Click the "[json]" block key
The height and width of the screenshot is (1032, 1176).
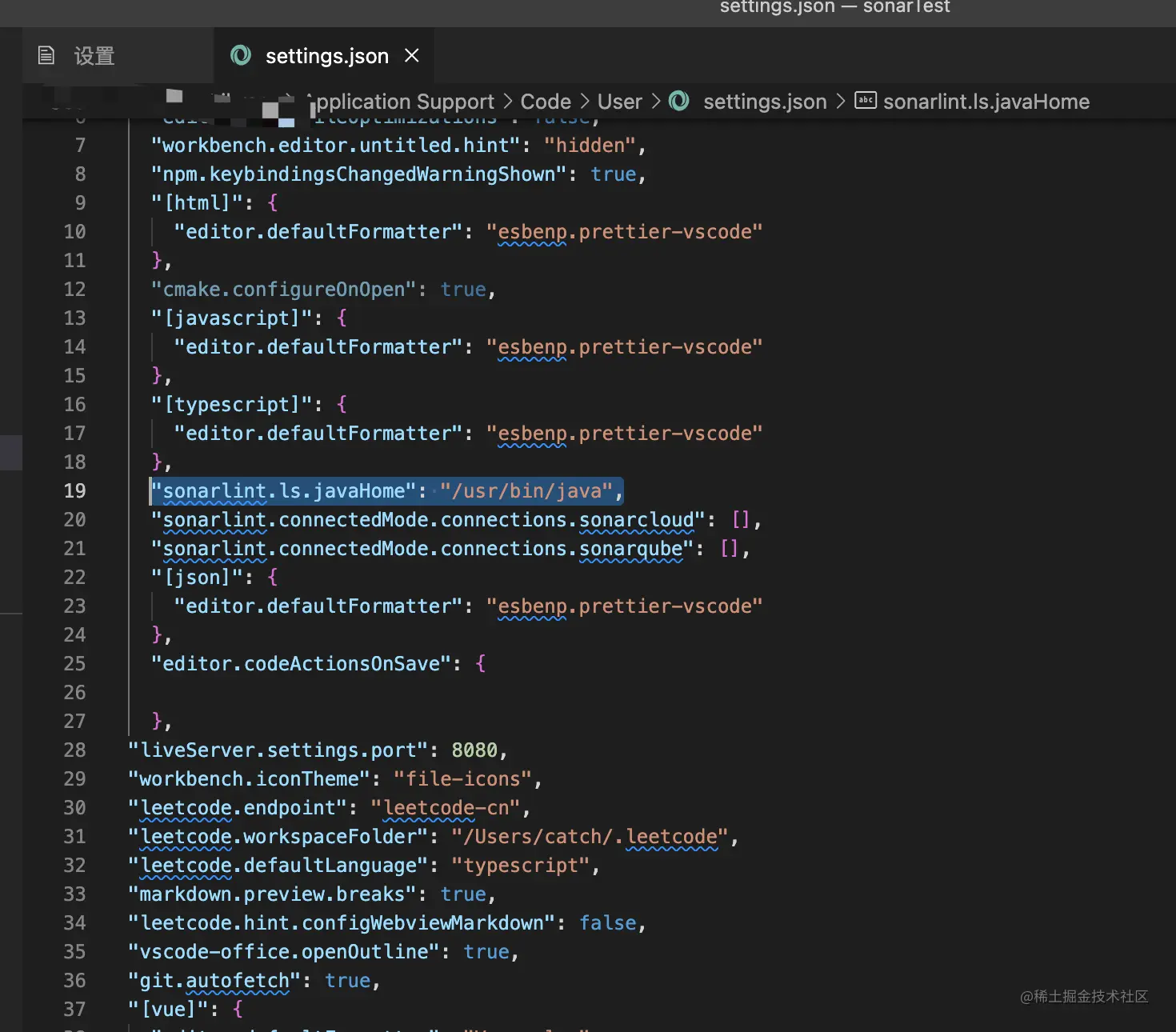[x=197, y=578]
